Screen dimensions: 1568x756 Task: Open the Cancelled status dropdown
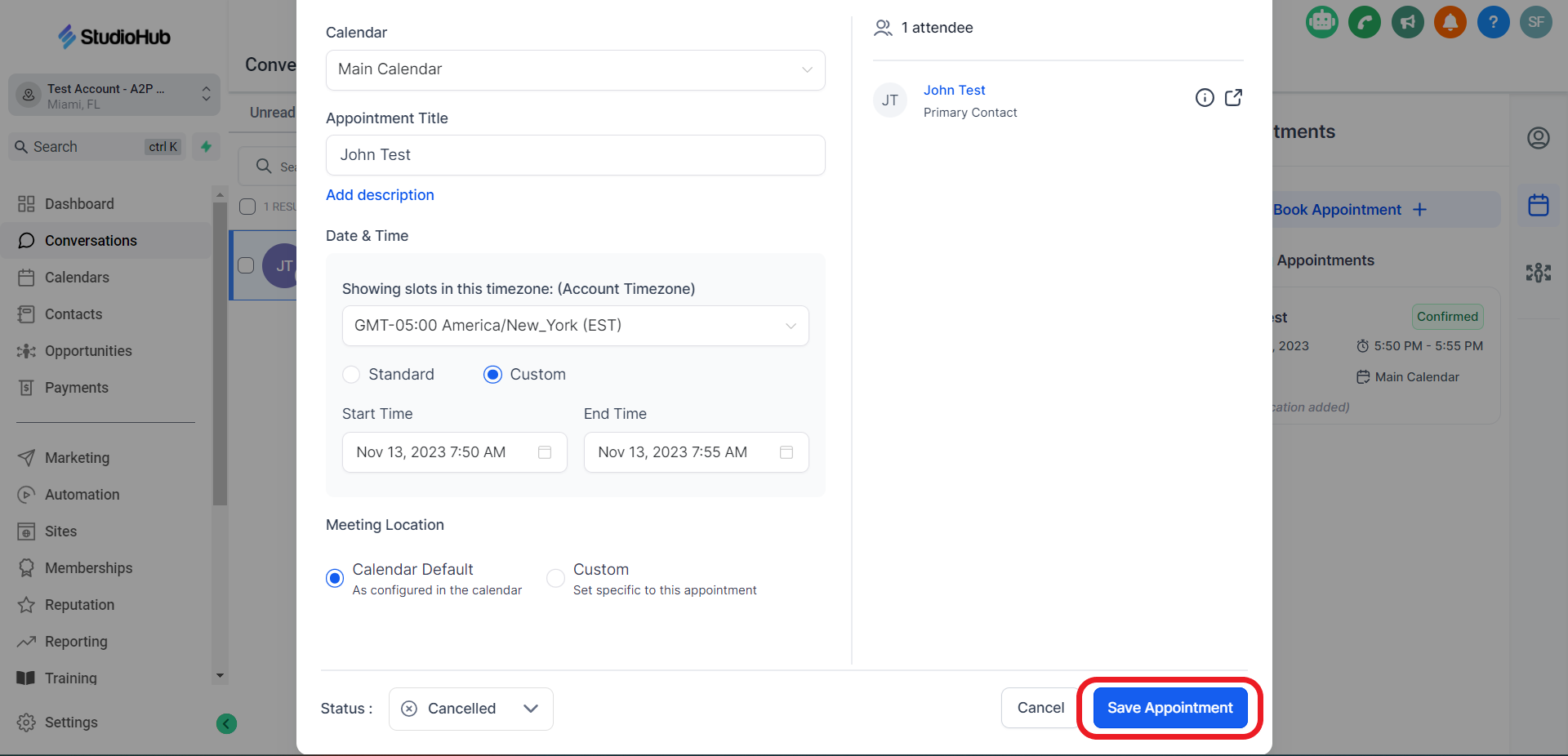[x=471, y=709]
